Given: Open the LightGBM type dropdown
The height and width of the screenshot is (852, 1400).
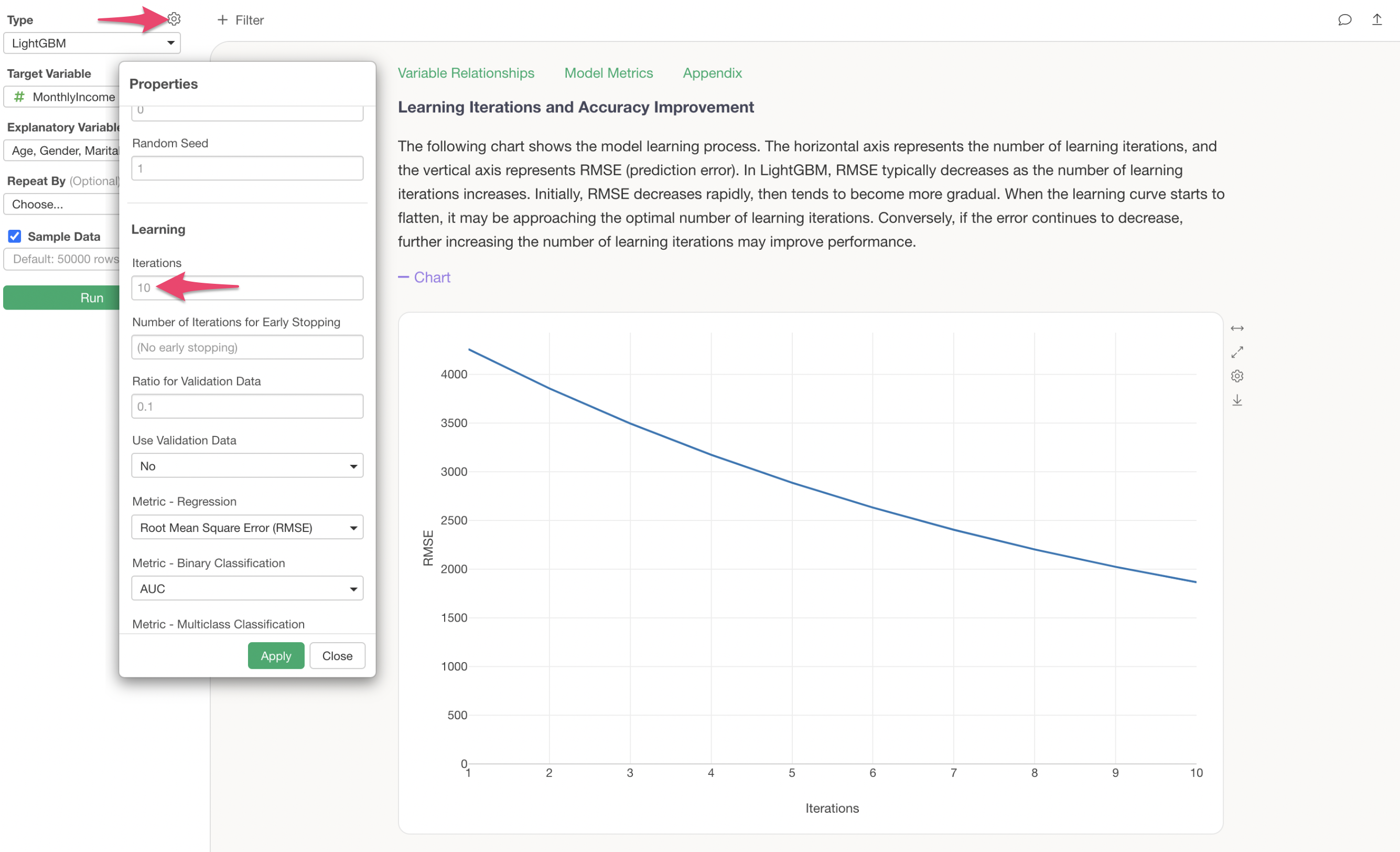Looking at the screenshot, I should coord(91,43).
